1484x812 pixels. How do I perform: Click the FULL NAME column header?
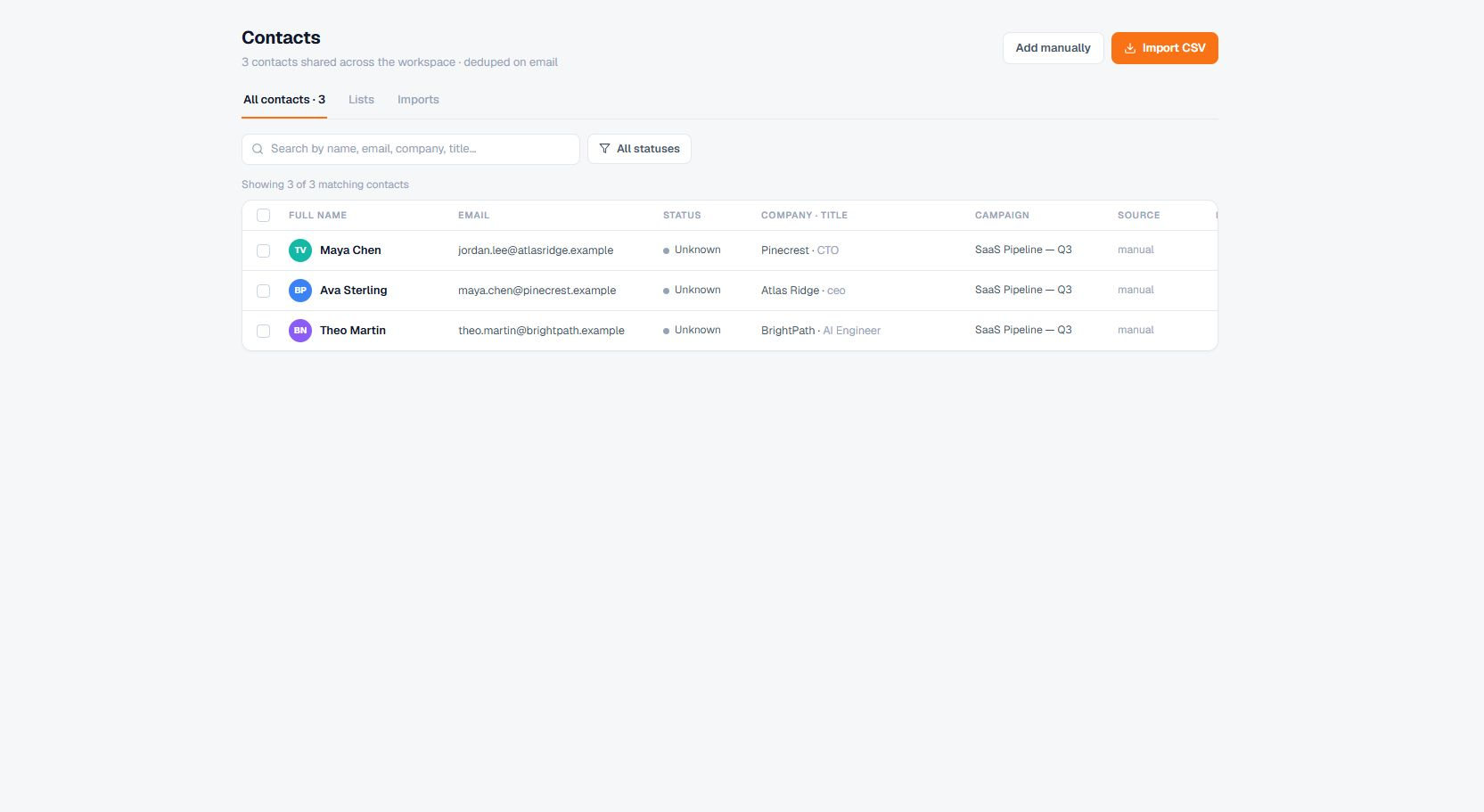click(x=317, y=215)
